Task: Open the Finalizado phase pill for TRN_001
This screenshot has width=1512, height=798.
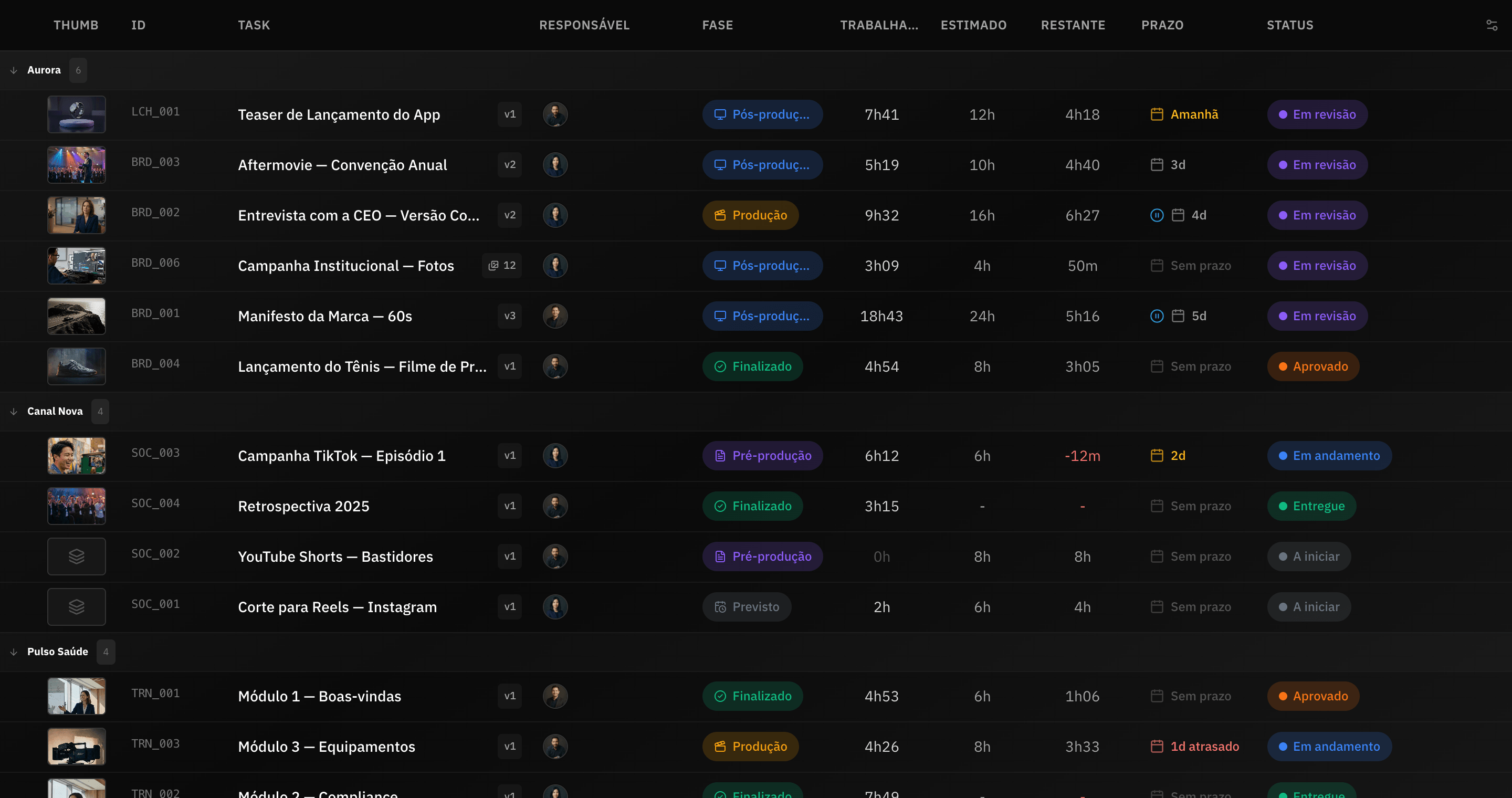Action: 752,697
